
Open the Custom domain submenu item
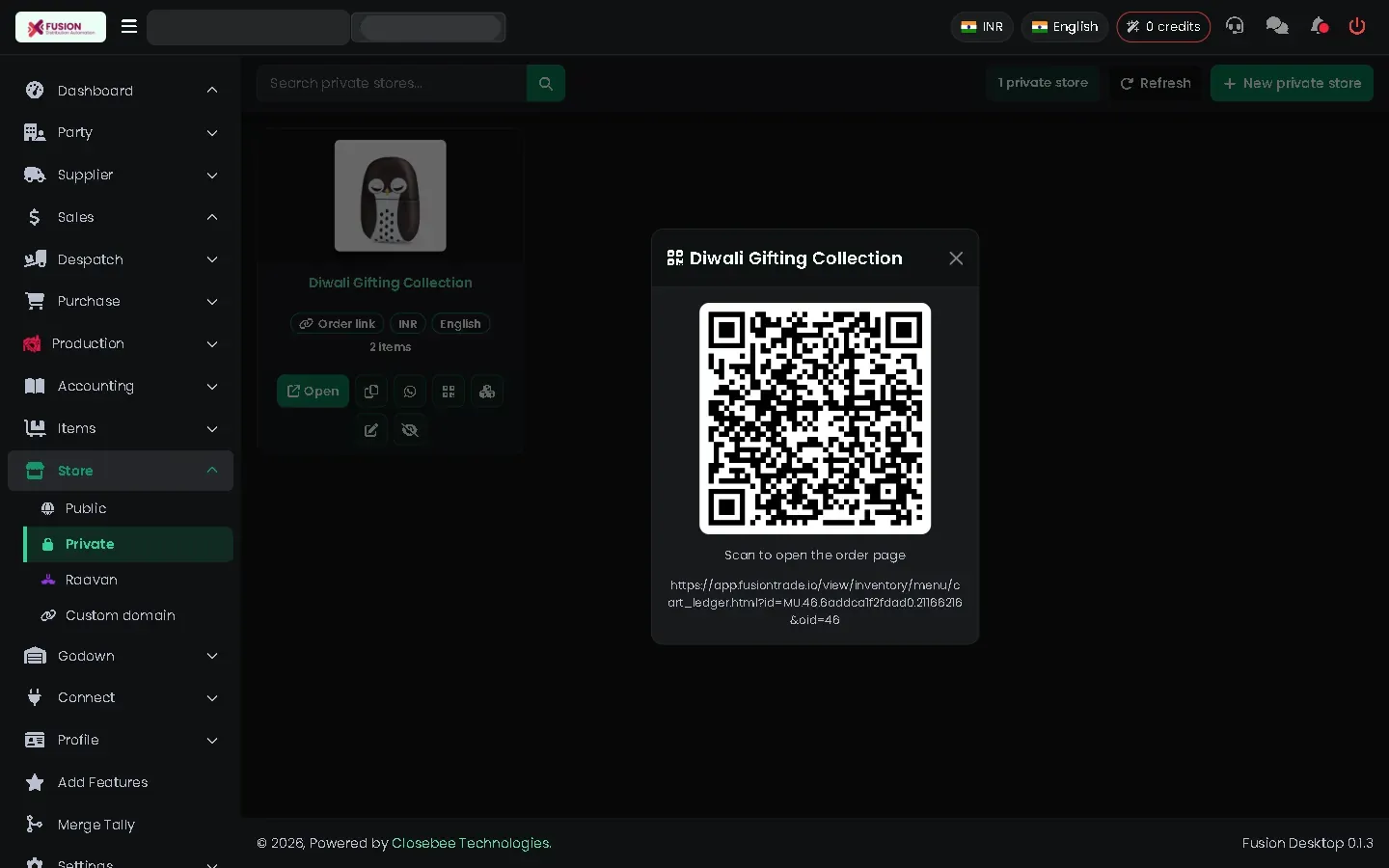tap(128, 615)
